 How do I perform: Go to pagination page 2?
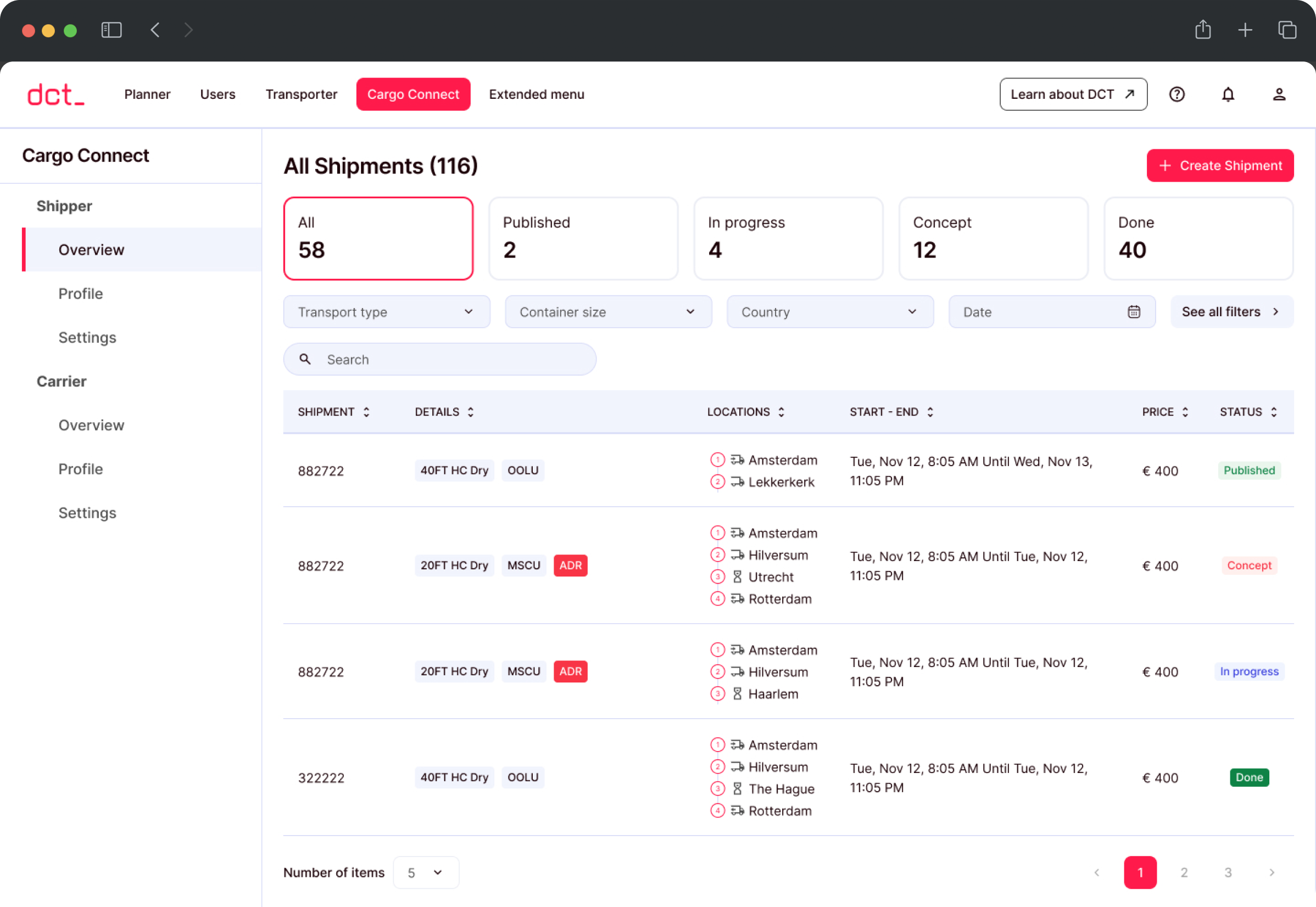click(1184, 872)
